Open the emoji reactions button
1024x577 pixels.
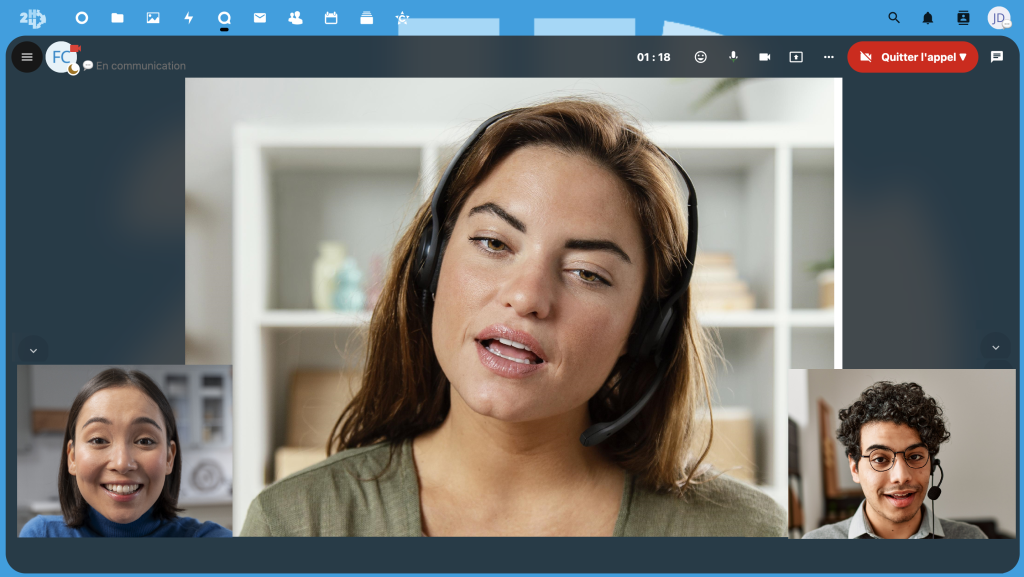pyautogui.click(x=701, y=57)
